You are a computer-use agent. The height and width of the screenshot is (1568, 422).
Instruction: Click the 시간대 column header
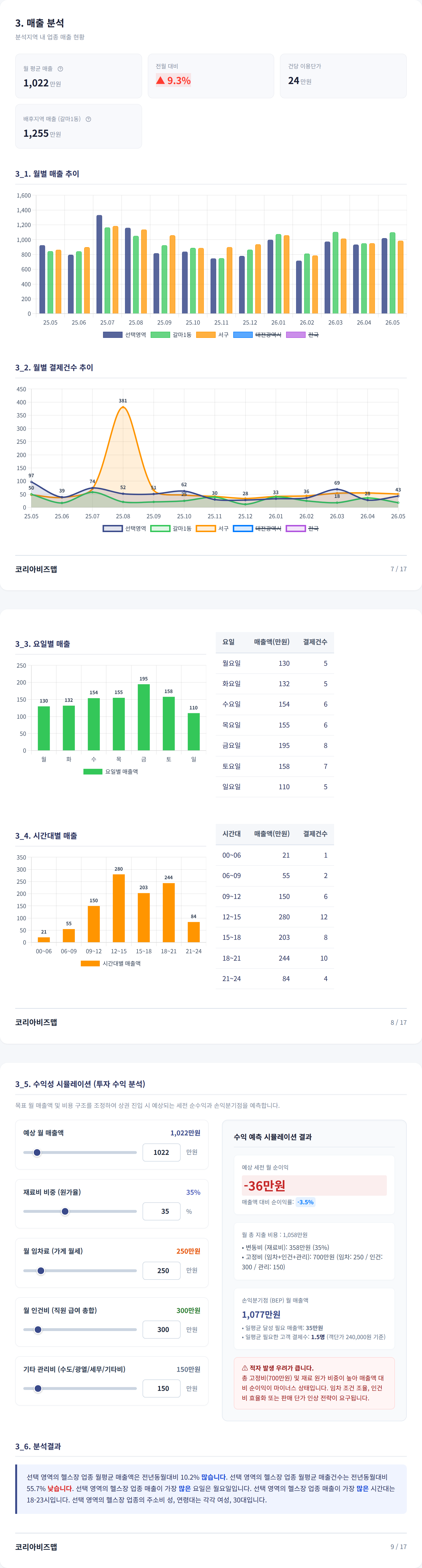pyautogui.click(x=231, y=834)
